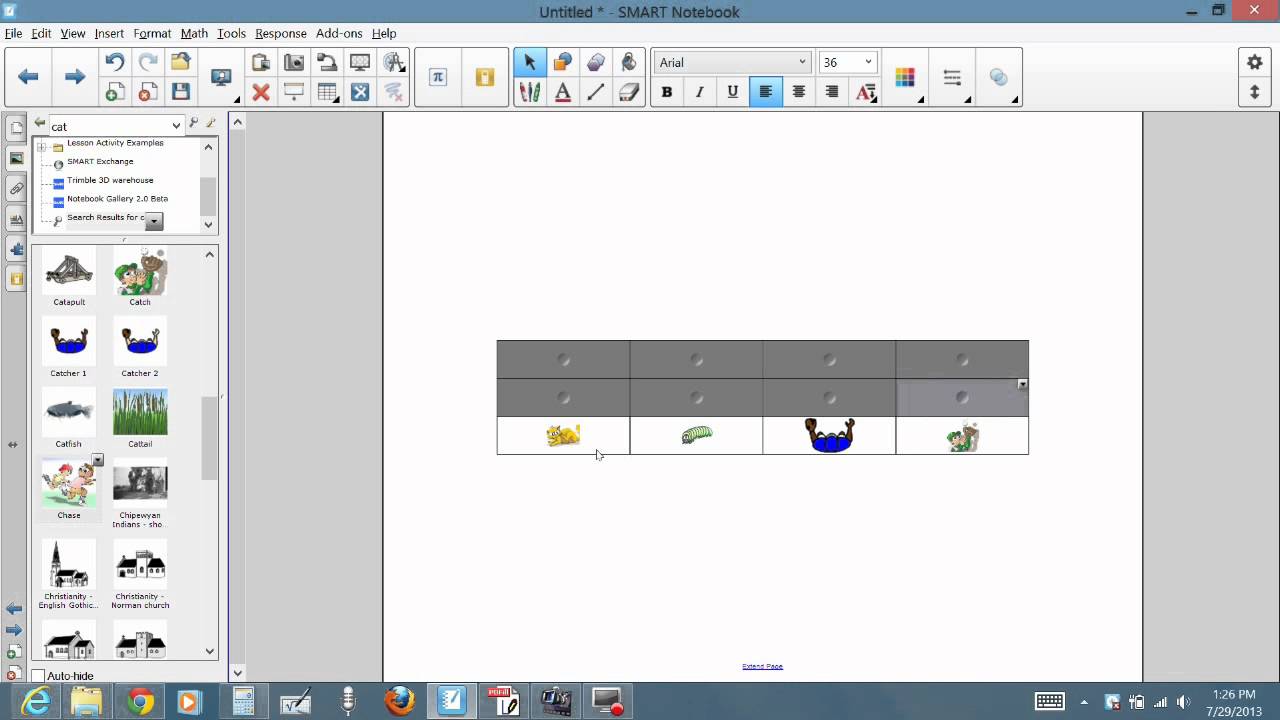
Task: Open the color palette picker
Action: pos(904,77)
